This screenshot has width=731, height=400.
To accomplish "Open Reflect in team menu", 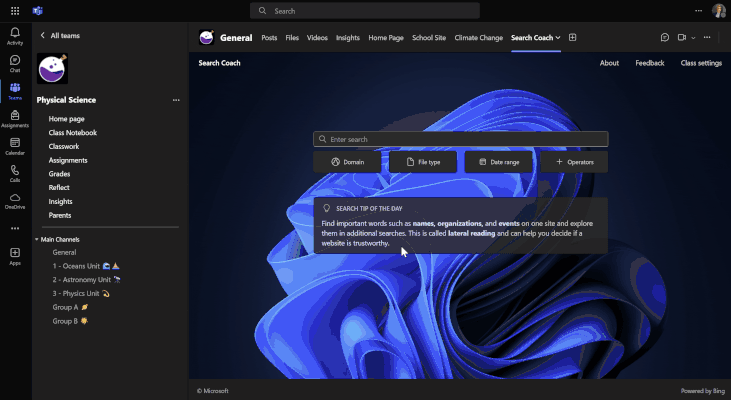I will point(59,187).
